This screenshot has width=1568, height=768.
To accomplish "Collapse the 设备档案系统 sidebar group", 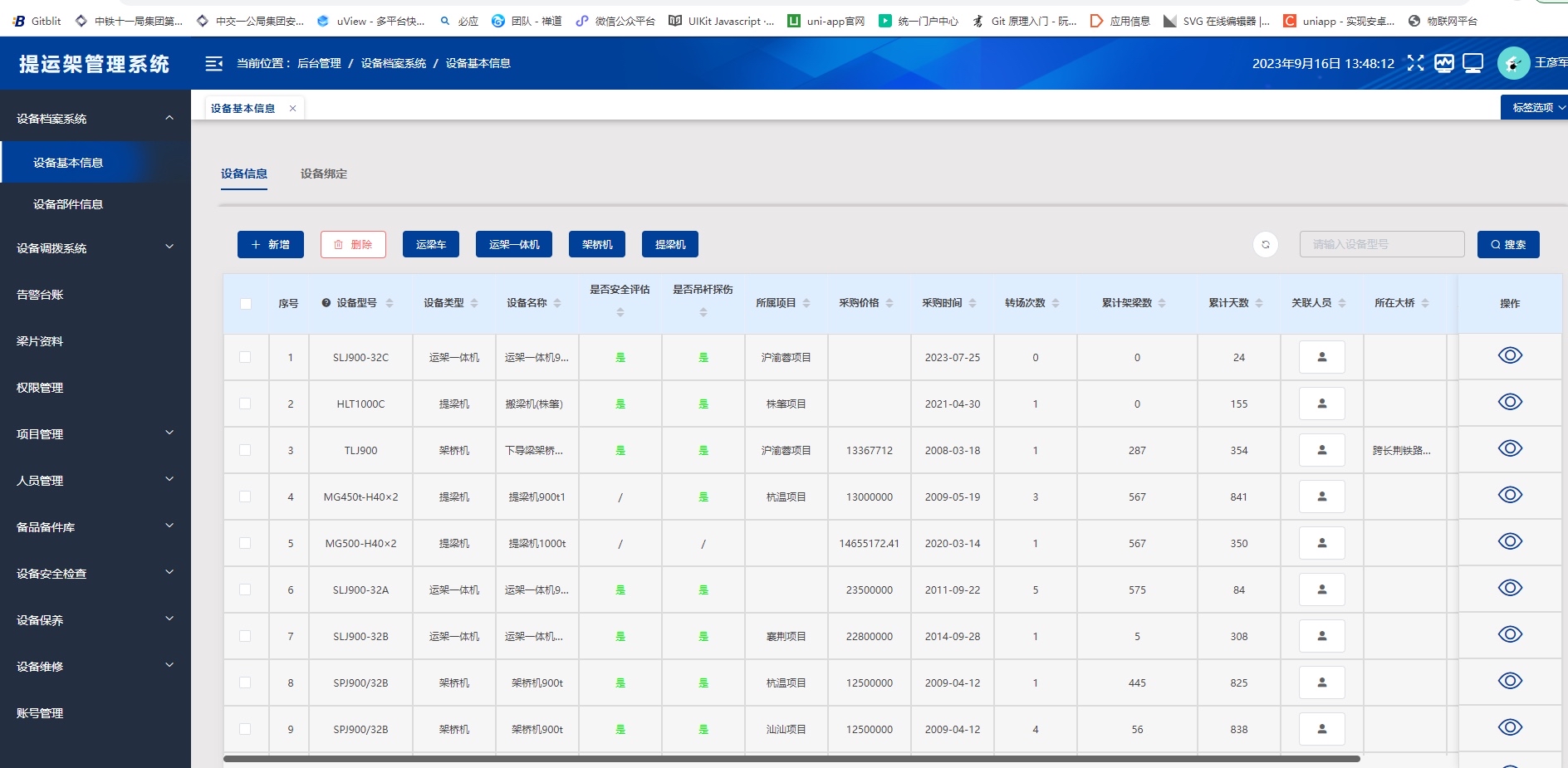I will click(95, 119).
